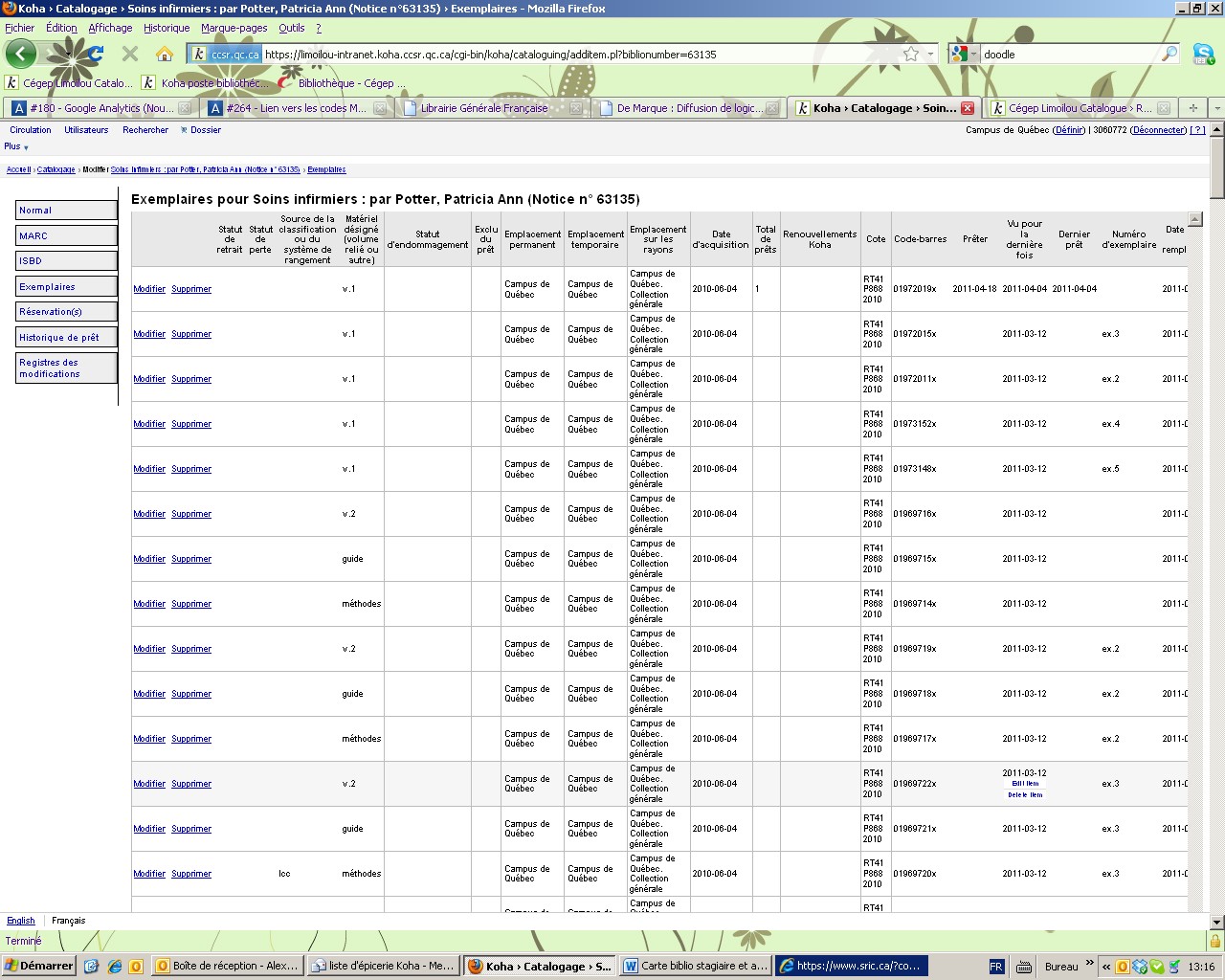The width and height of the screenshot is (1225, 980).
Task: Click the search magnifier icon
Action: pos(1169,55)
